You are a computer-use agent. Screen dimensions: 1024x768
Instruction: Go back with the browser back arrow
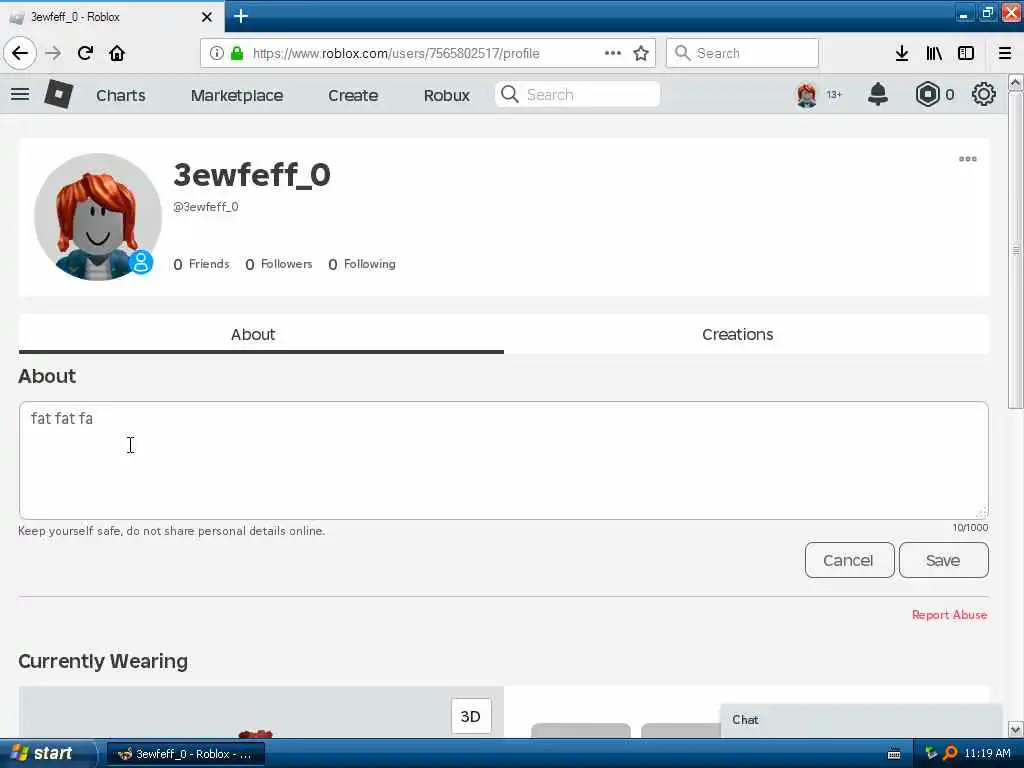pos(20,53)
